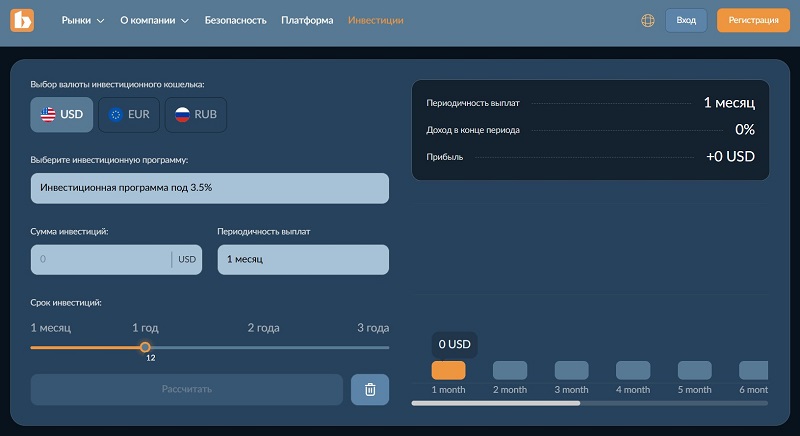
Task: Click the trash bin reset icon
Action: coord(369,389)
